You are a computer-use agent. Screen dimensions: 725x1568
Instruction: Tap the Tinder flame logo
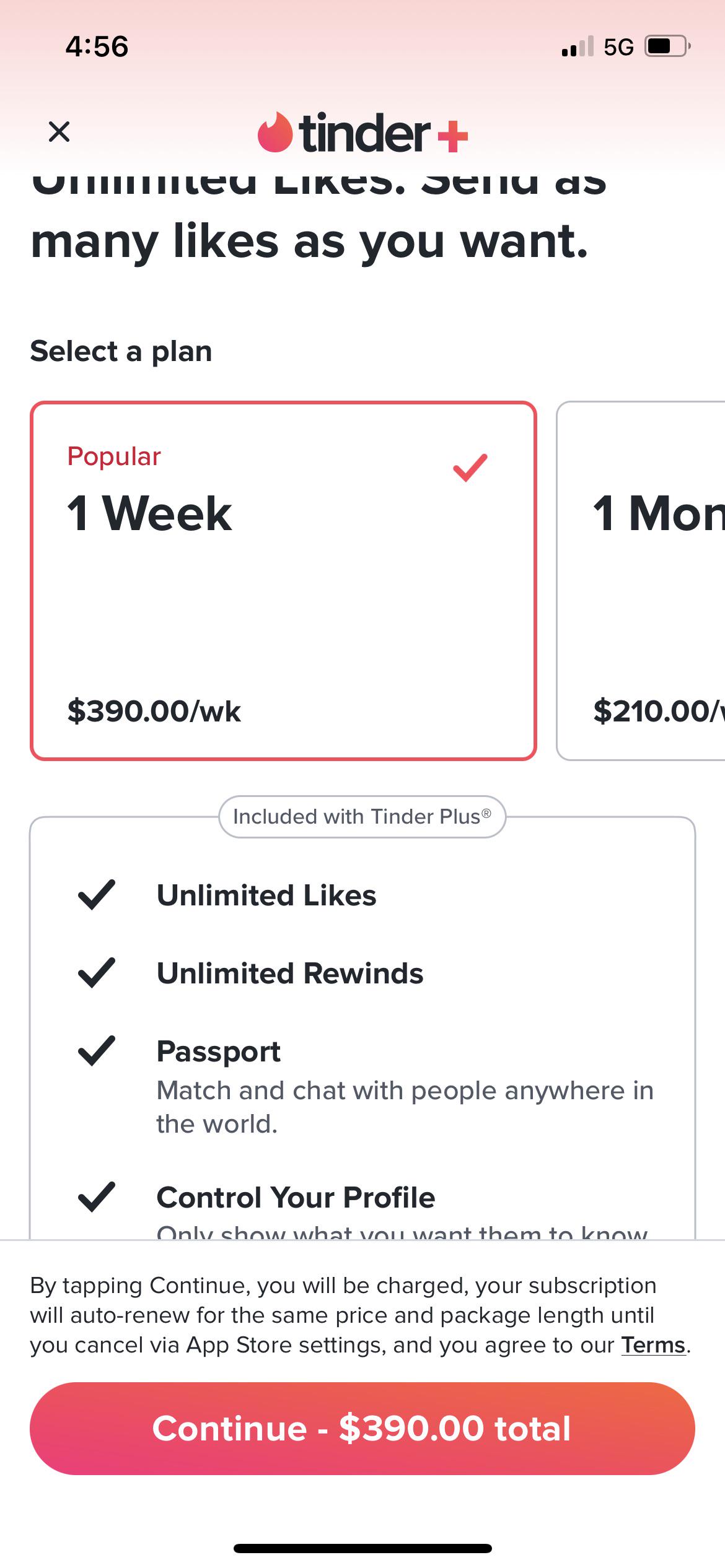[275, 133]
